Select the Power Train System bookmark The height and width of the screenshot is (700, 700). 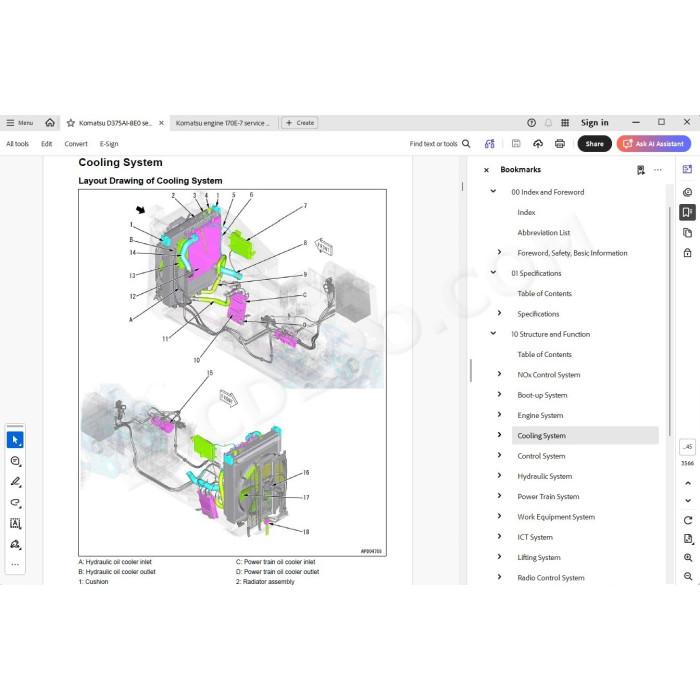click(x=548, y=496)
